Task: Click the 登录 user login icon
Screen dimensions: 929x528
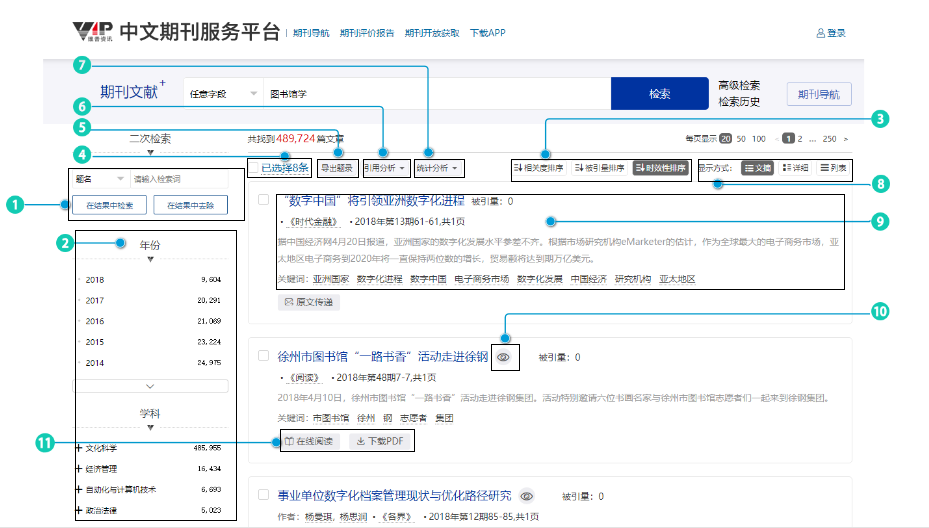Action: point(822,33)
